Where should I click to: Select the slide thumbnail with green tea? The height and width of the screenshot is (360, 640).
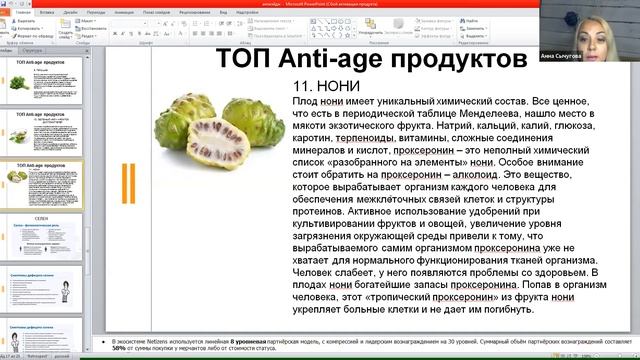[x=41, y=132]
